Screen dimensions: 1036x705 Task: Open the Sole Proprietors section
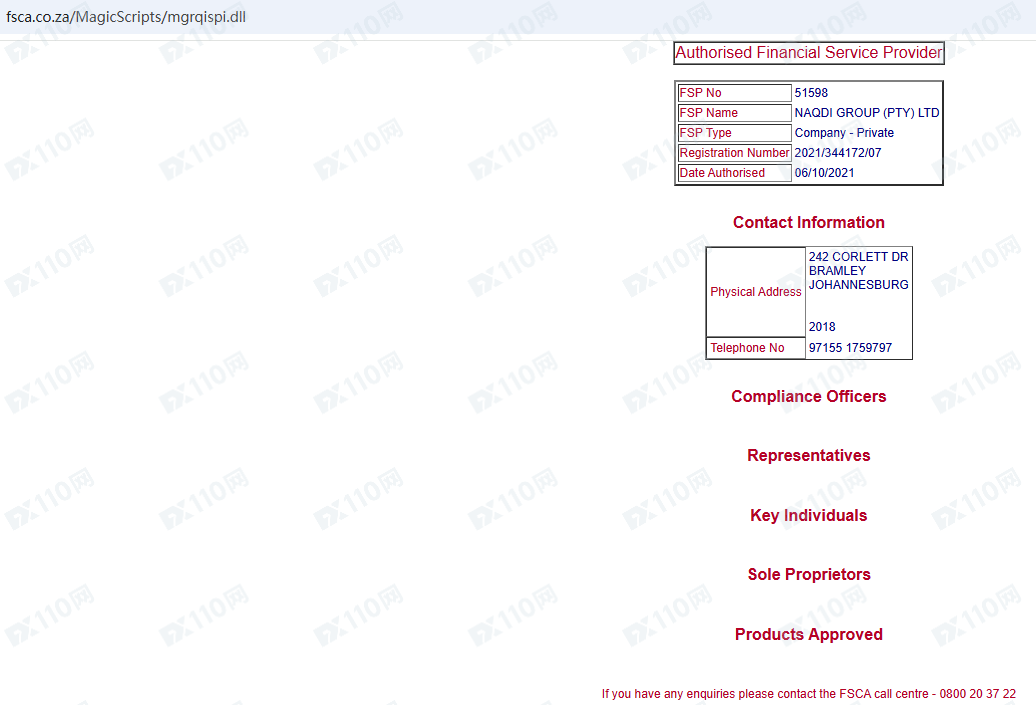point(808,575)
